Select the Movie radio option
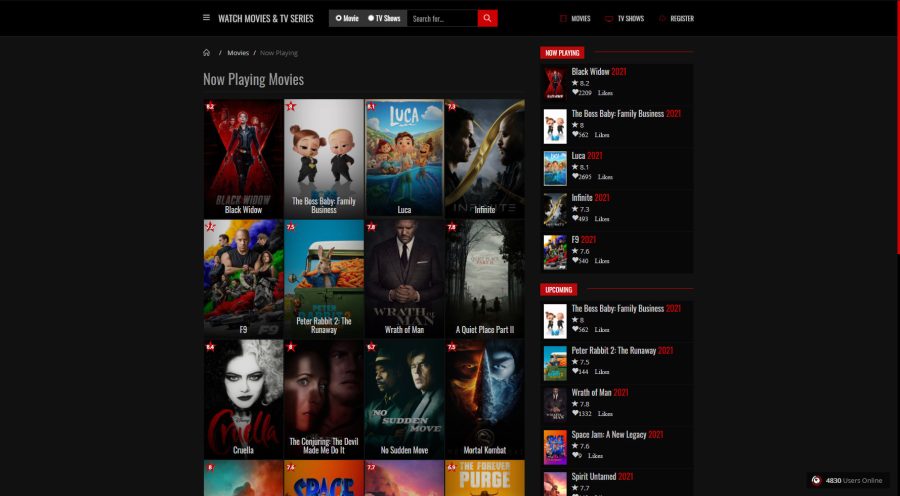Screen dimensions: 900x496 pyautogui.click(x=339, y=18)
